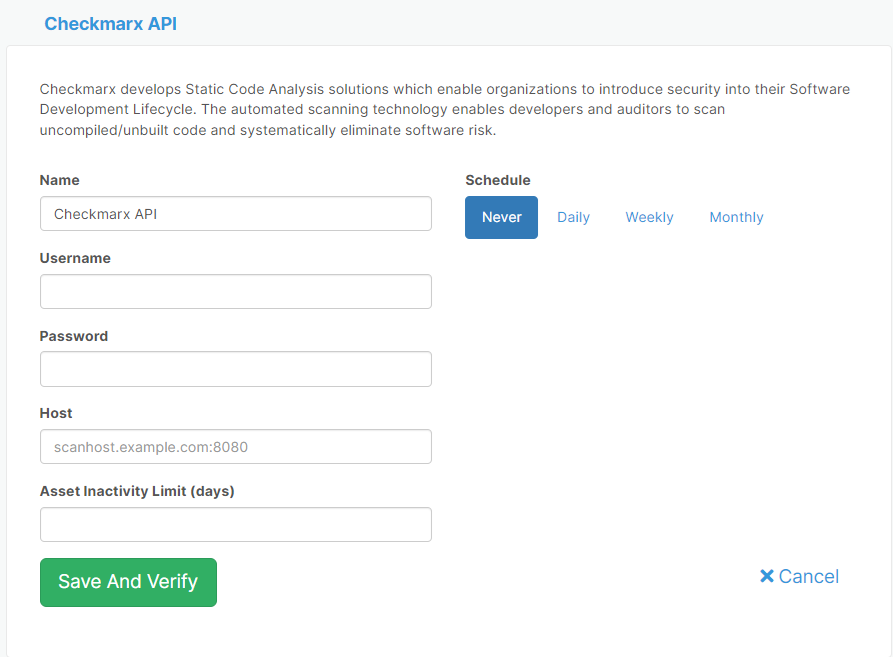Click the Cancel link
Image resolution: width=893 pixels, height=657 pixels.
799,576
